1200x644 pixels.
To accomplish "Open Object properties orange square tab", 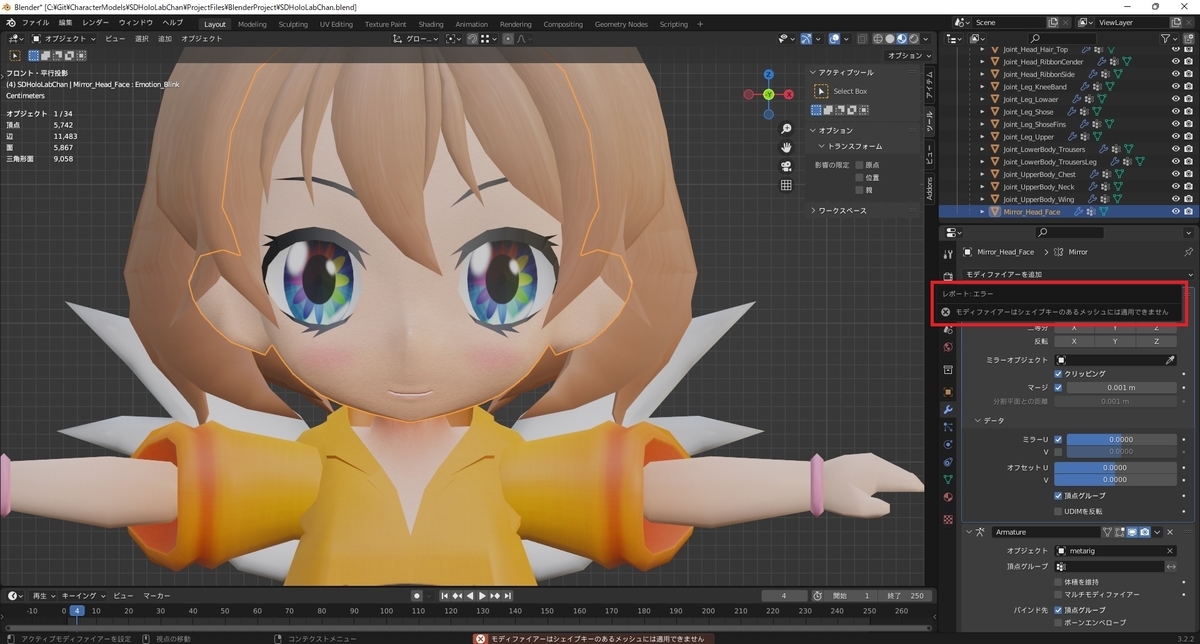I will [x=948, y=392].
